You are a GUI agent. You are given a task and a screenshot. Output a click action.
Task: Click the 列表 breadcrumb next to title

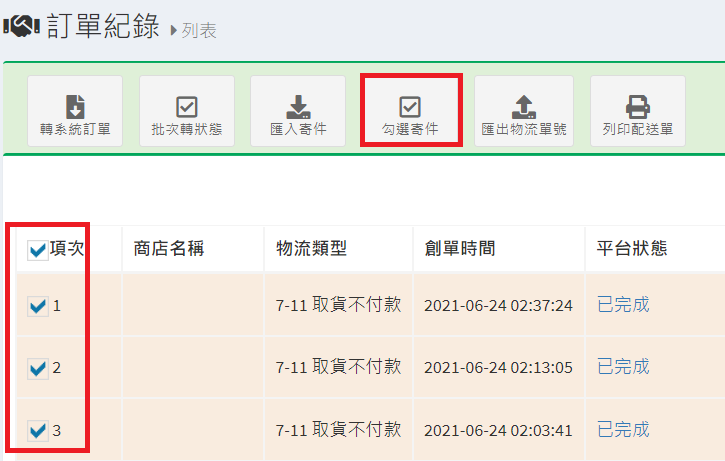click(199, 31)
